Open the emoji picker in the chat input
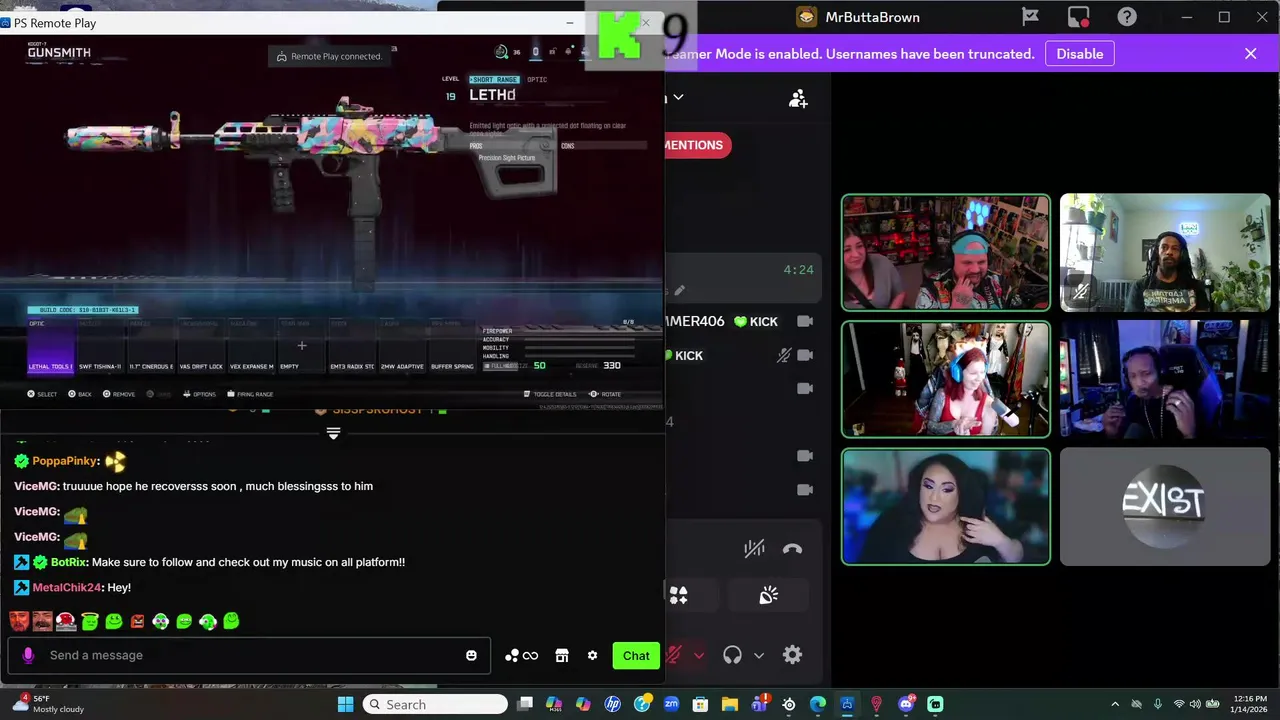Image resolution: width=1280 pixels, height=720 pixels. (471, 655)
